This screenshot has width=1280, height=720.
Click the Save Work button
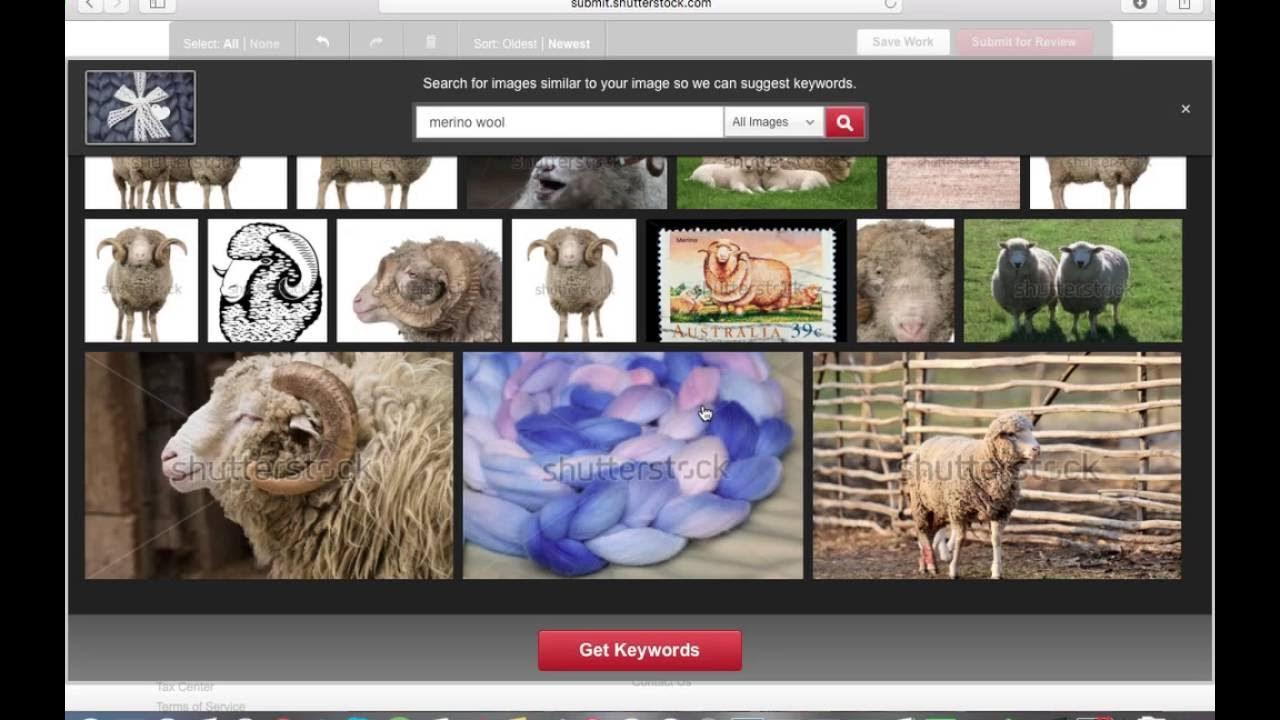point(903,42)
